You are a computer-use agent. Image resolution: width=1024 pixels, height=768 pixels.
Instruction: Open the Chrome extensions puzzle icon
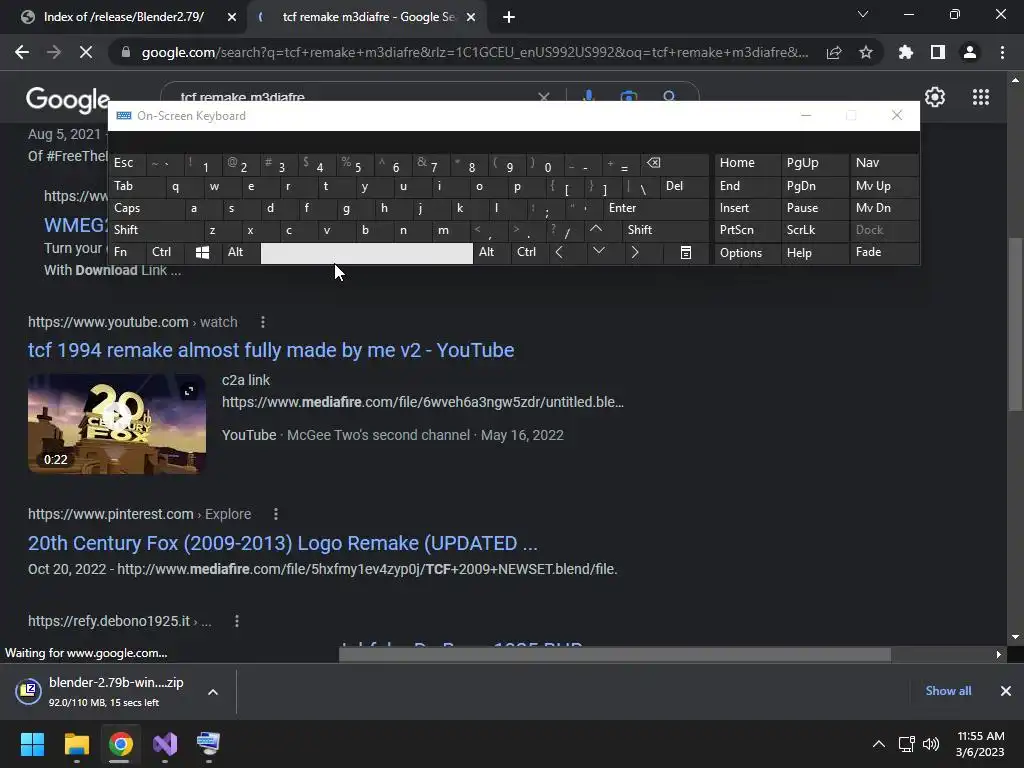[906, 52]
